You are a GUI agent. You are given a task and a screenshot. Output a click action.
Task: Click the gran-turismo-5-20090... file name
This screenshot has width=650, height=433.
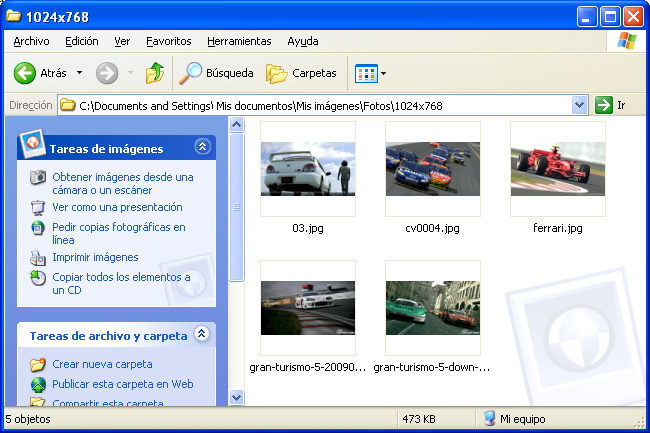coord(308,367)
